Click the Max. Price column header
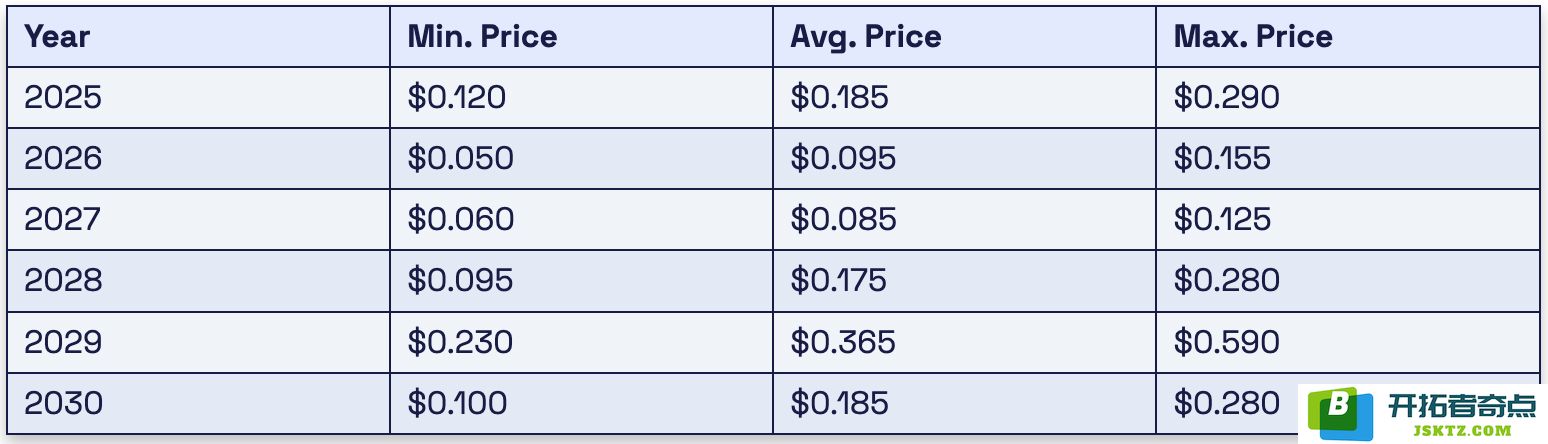Viewport: 1548px width, 444px height. [x=1348, y=37]
